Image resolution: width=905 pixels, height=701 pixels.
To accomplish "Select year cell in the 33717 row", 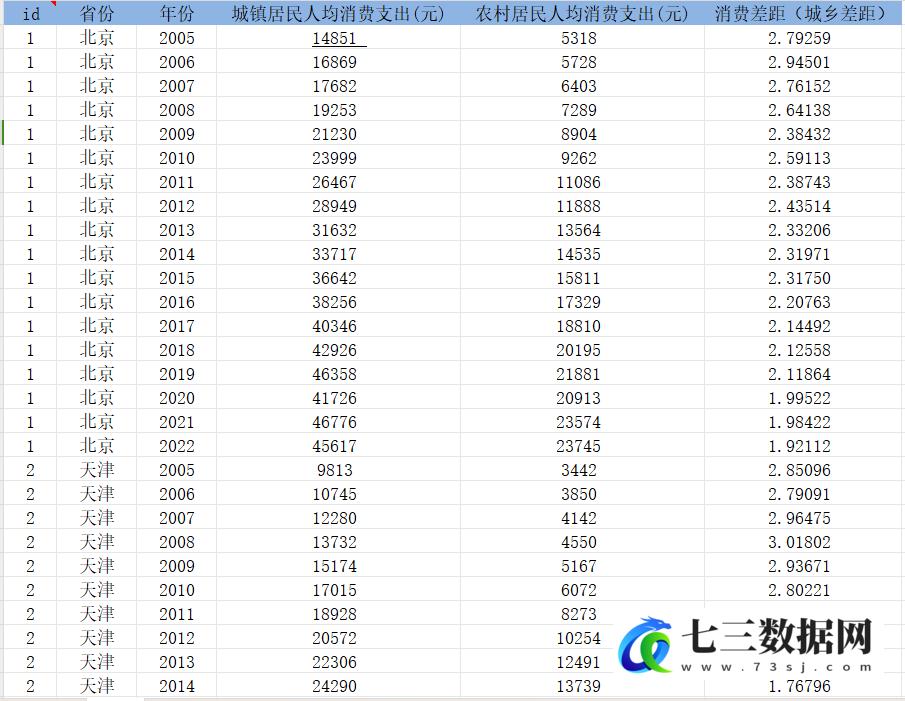I will 177,254.
